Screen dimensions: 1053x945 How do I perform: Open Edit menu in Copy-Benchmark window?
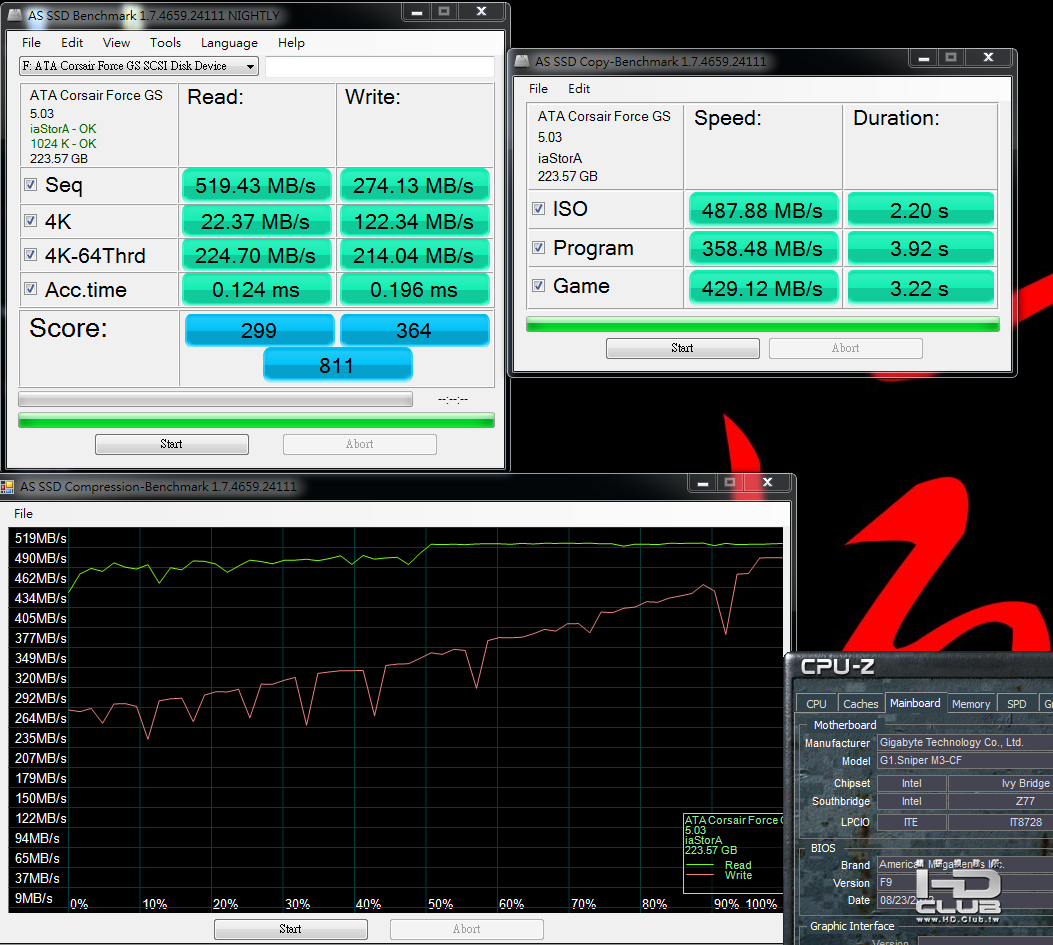tap(579, 89)
